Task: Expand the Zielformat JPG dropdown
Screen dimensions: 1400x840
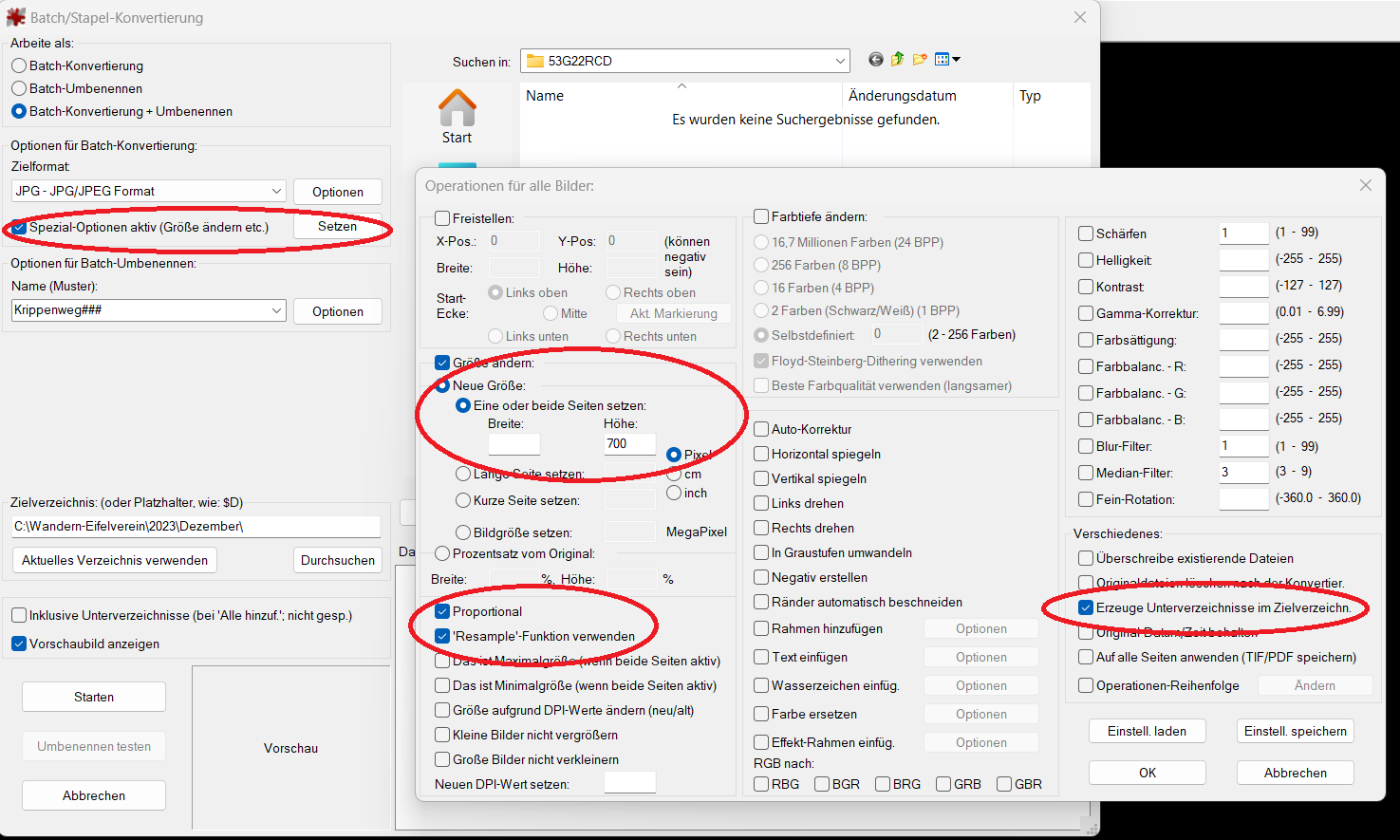Action: (276, 191)
